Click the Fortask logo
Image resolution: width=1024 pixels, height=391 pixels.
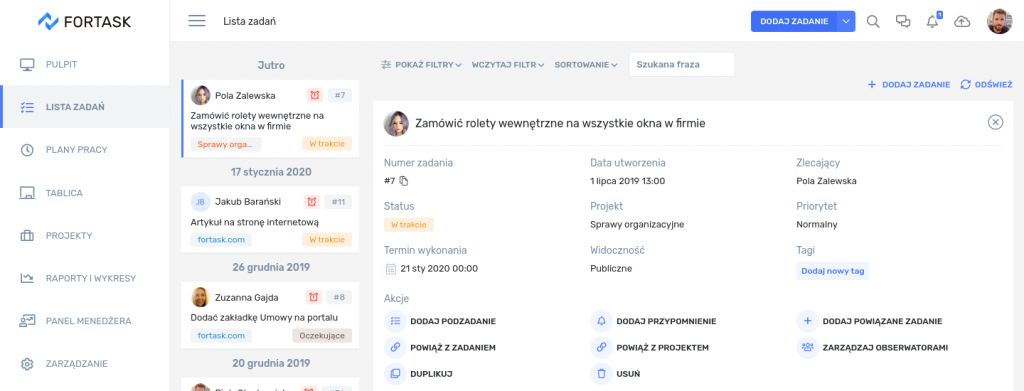click(x=84, y=21)
